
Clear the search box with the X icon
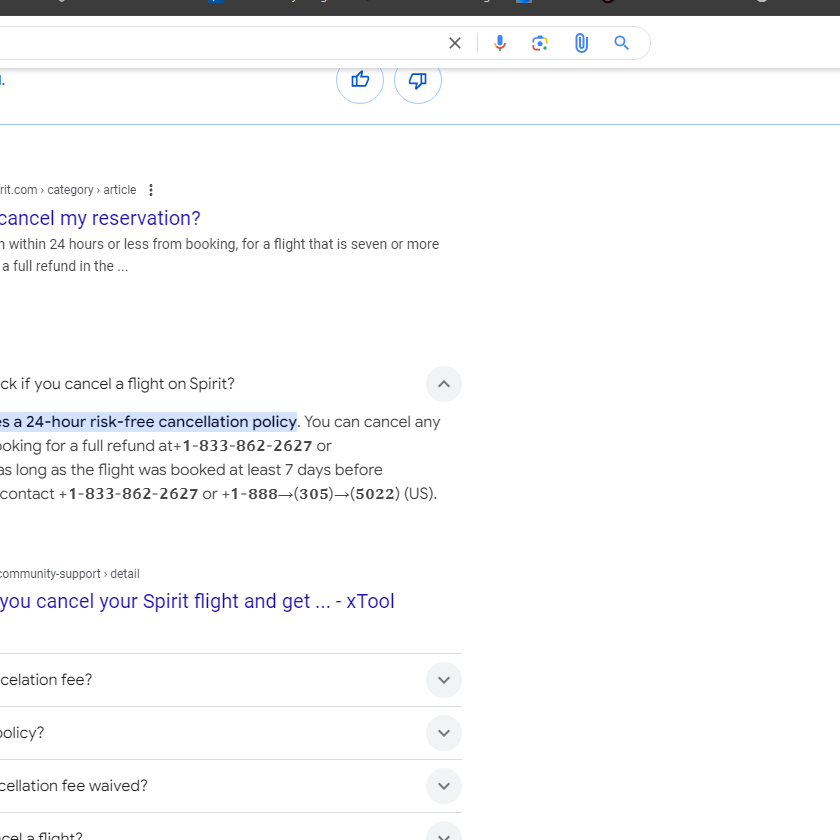[x=455, y=43]
